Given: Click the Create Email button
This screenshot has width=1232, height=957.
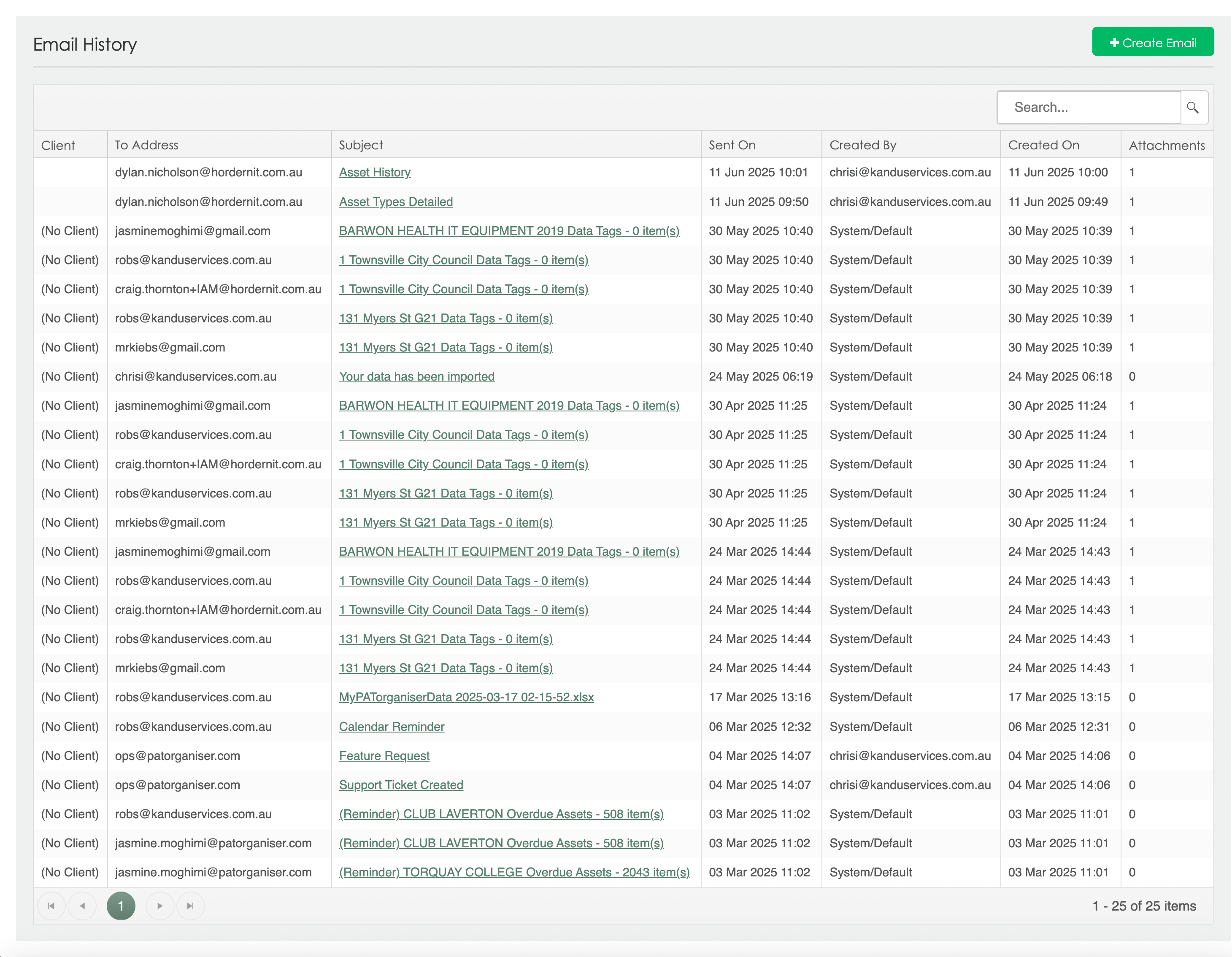Looking at the screenshot, I should click(x=1152, y=43).
